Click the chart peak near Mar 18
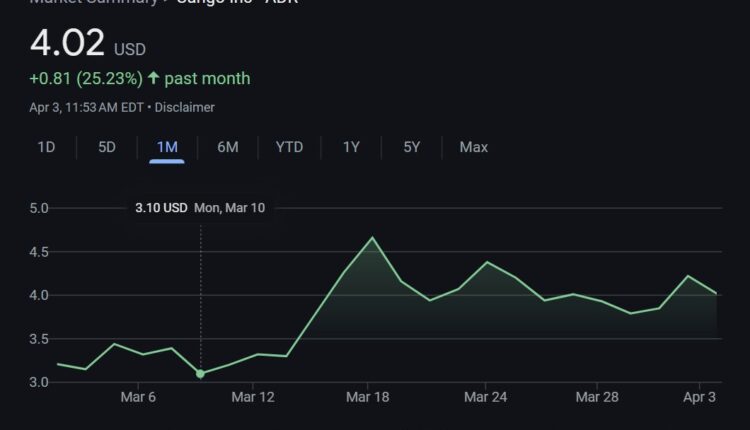 click(372, 238)
